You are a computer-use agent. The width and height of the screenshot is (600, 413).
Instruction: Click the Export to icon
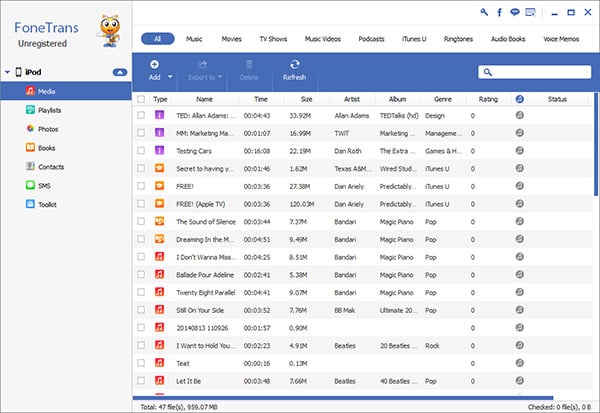(202, 64)
